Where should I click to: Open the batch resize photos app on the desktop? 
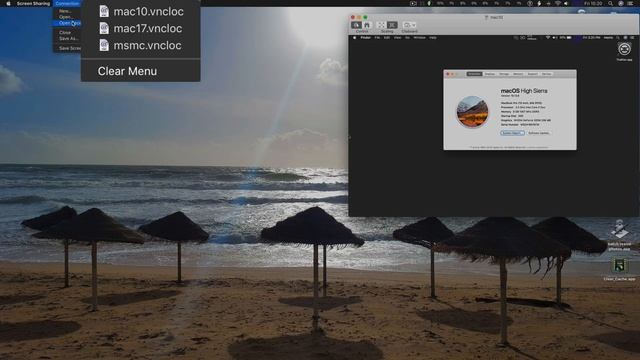coord(620,230)
